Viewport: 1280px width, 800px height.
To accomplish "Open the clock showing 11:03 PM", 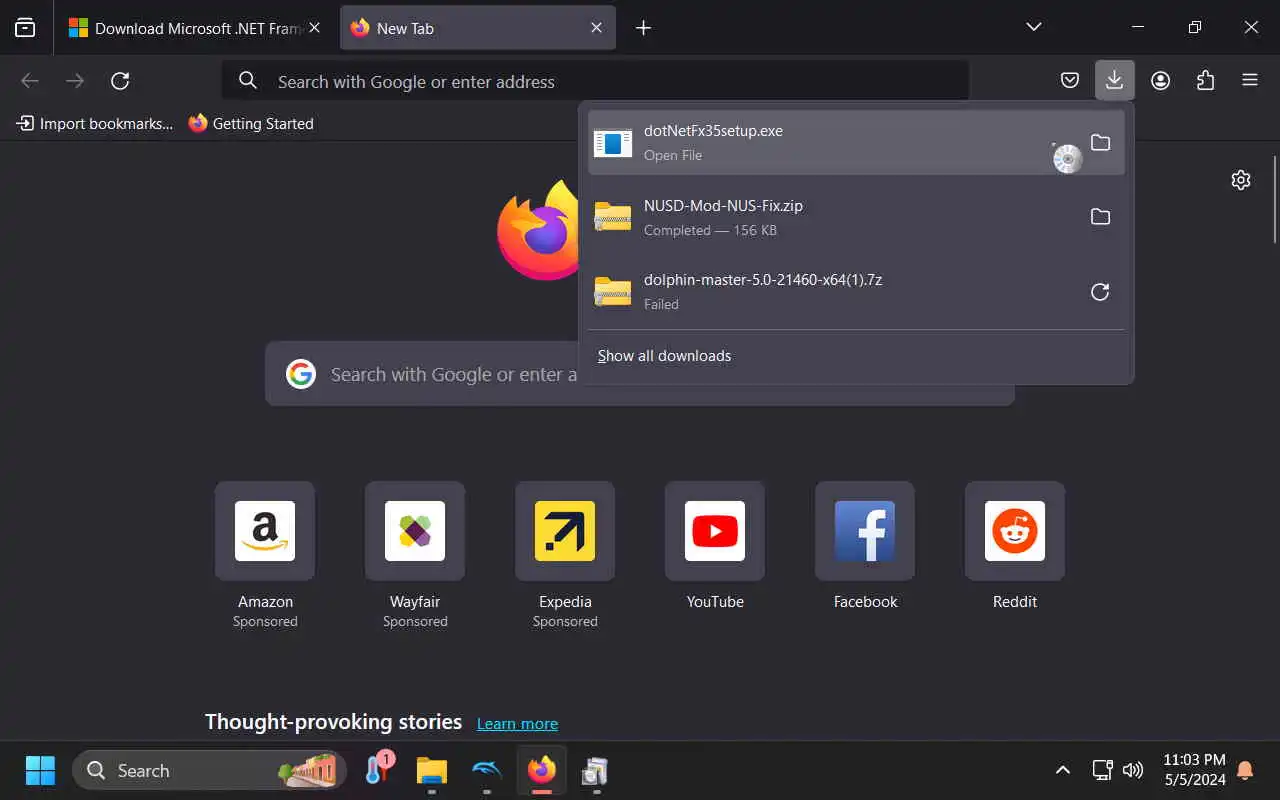I will pyautogui.click(x=1194, y=770).
